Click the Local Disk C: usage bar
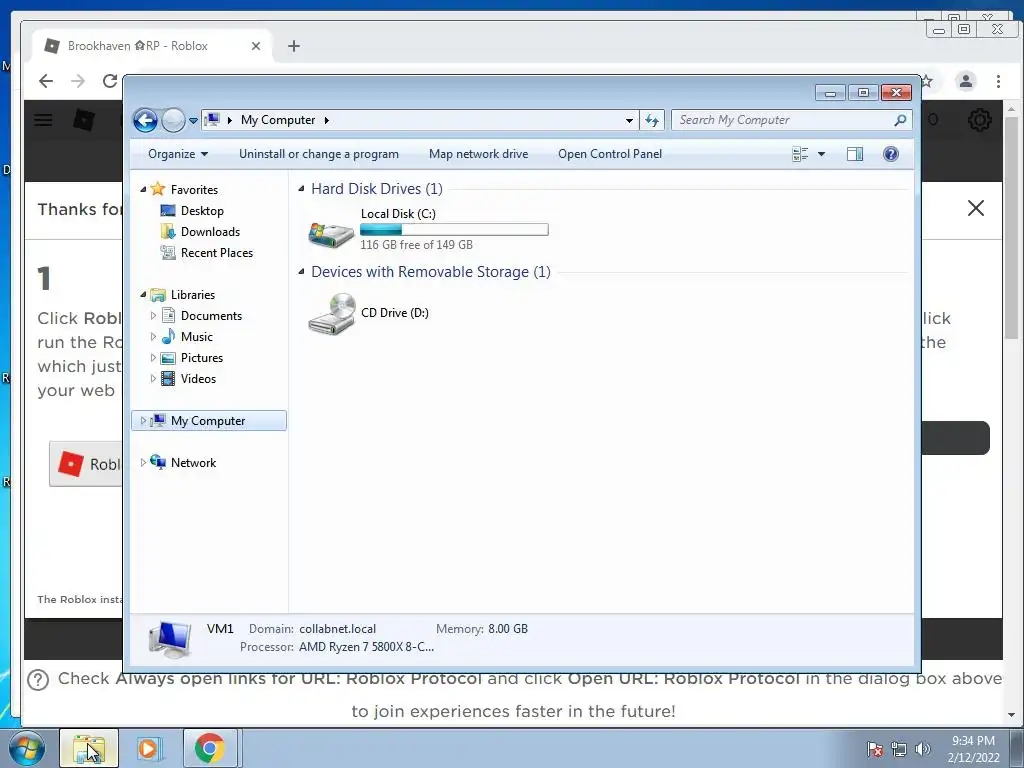The image size is (1024, 768). coord(454,230)
